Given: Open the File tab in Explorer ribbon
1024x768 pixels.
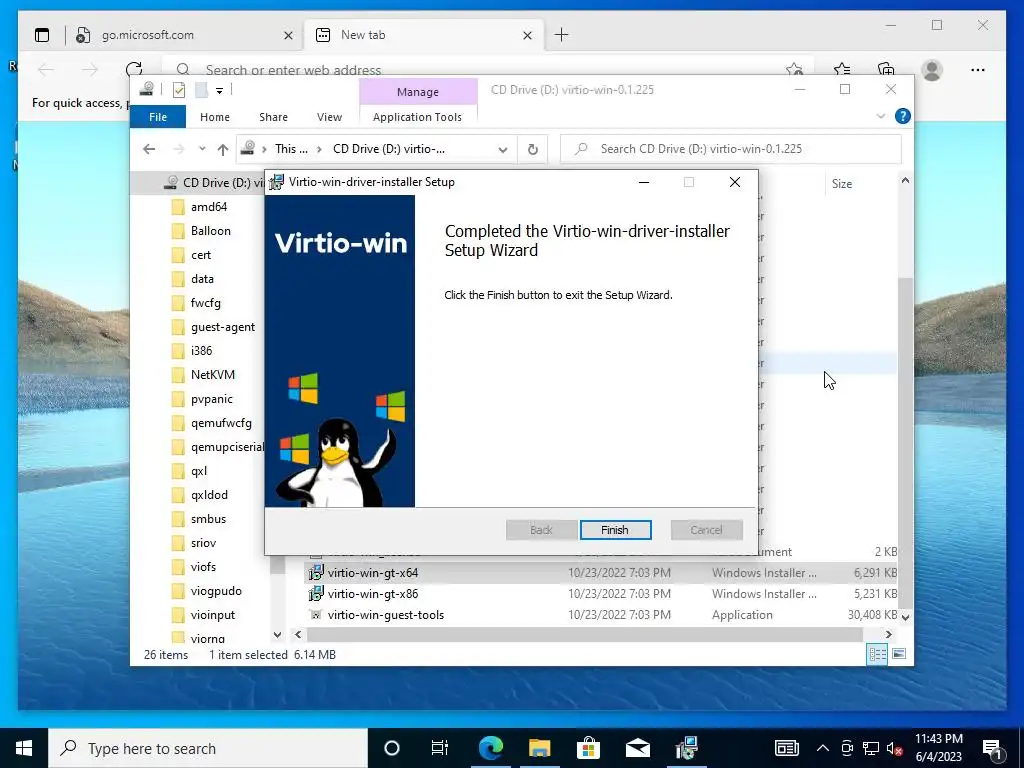Looking at the screenshot, I should point(158,117).
